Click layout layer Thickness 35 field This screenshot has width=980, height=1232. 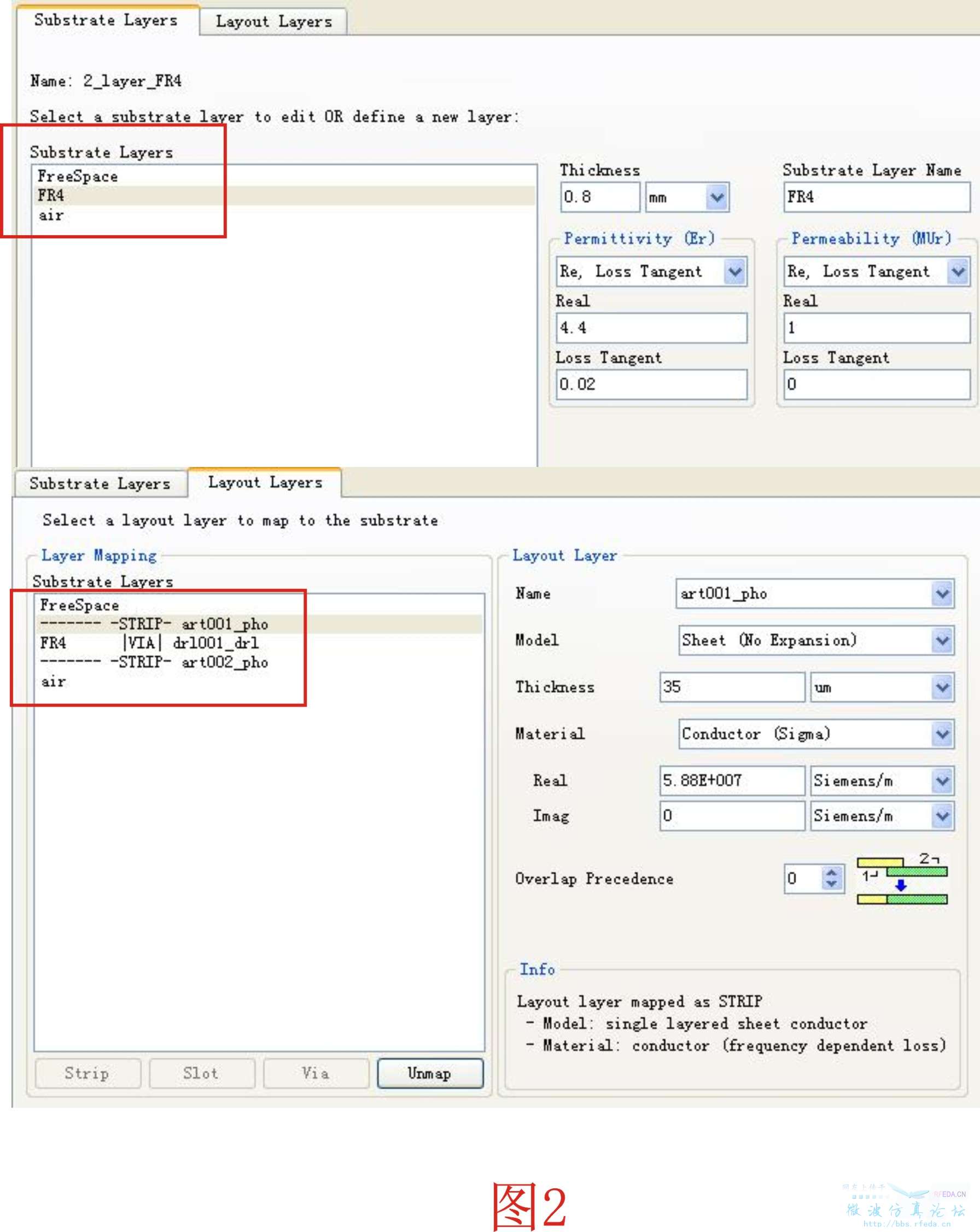pos(732,687)
